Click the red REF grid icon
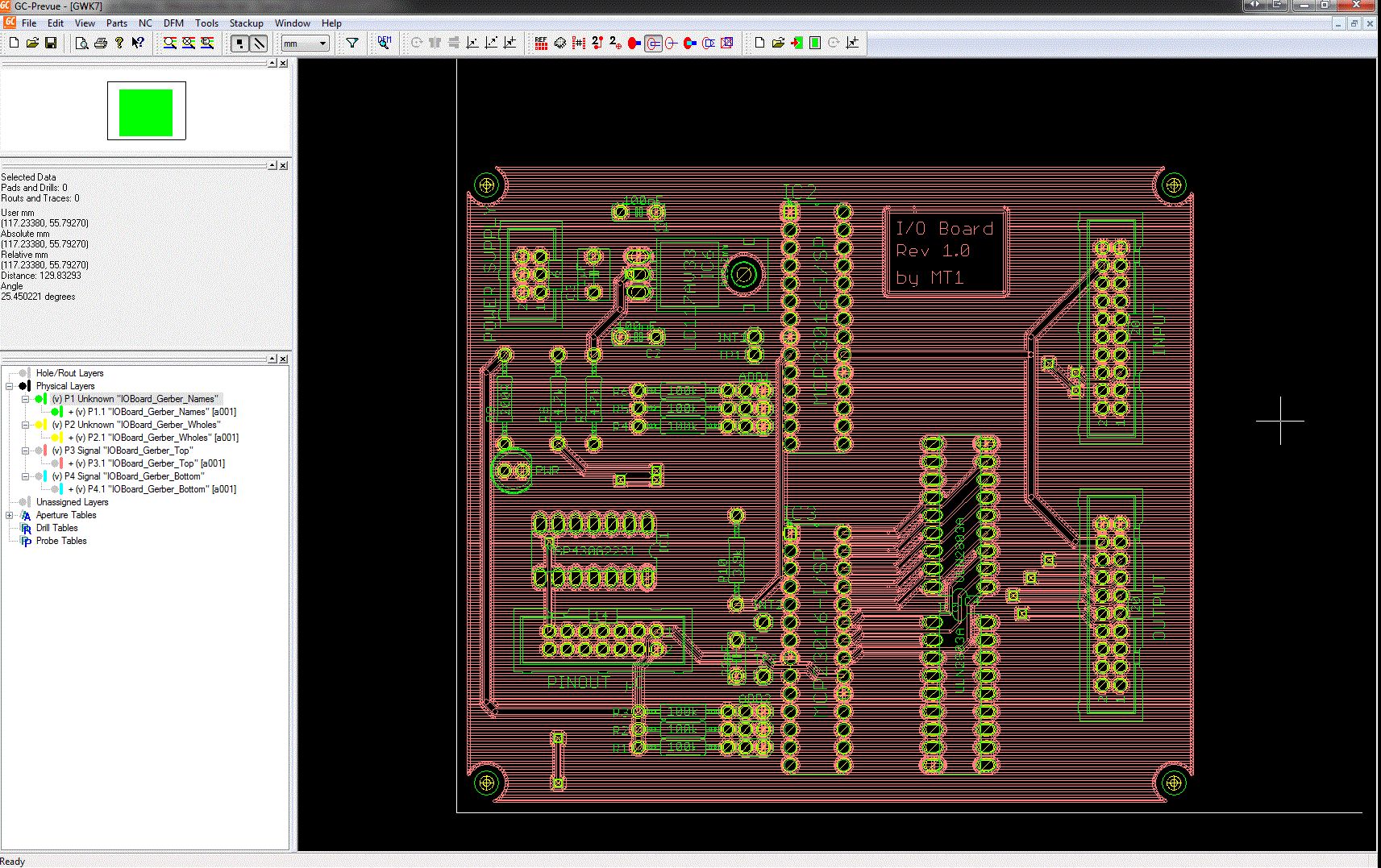This screenshot has height=868, width=1381. (x=541, y=43)
